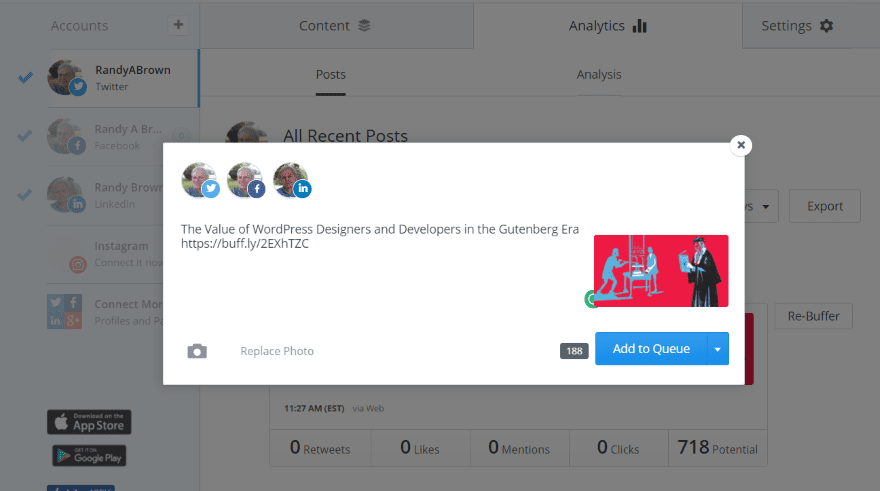Close the composer popup with X

[x=740, y=145]
